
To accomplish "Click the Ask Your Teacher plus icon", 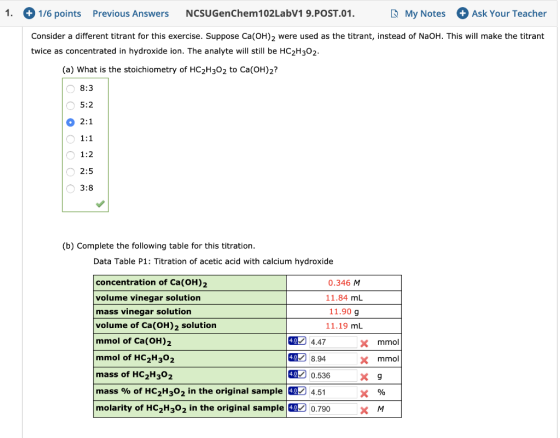I will click(x=462, y=14).
